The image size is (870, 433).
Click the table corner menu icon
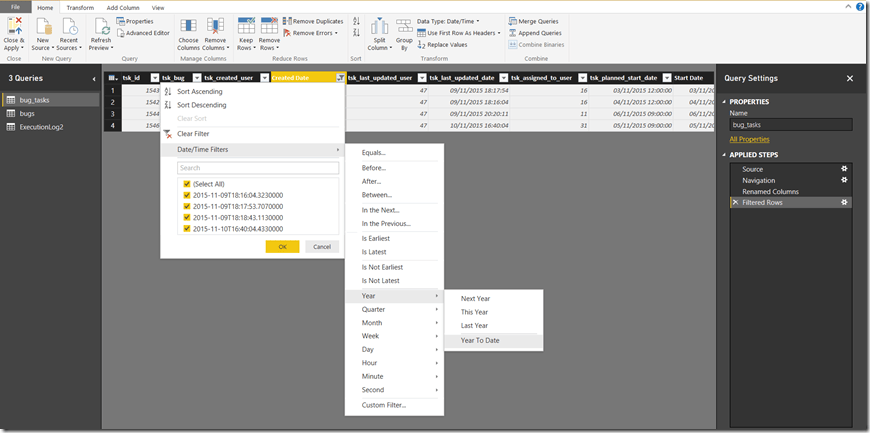point(113,78)
